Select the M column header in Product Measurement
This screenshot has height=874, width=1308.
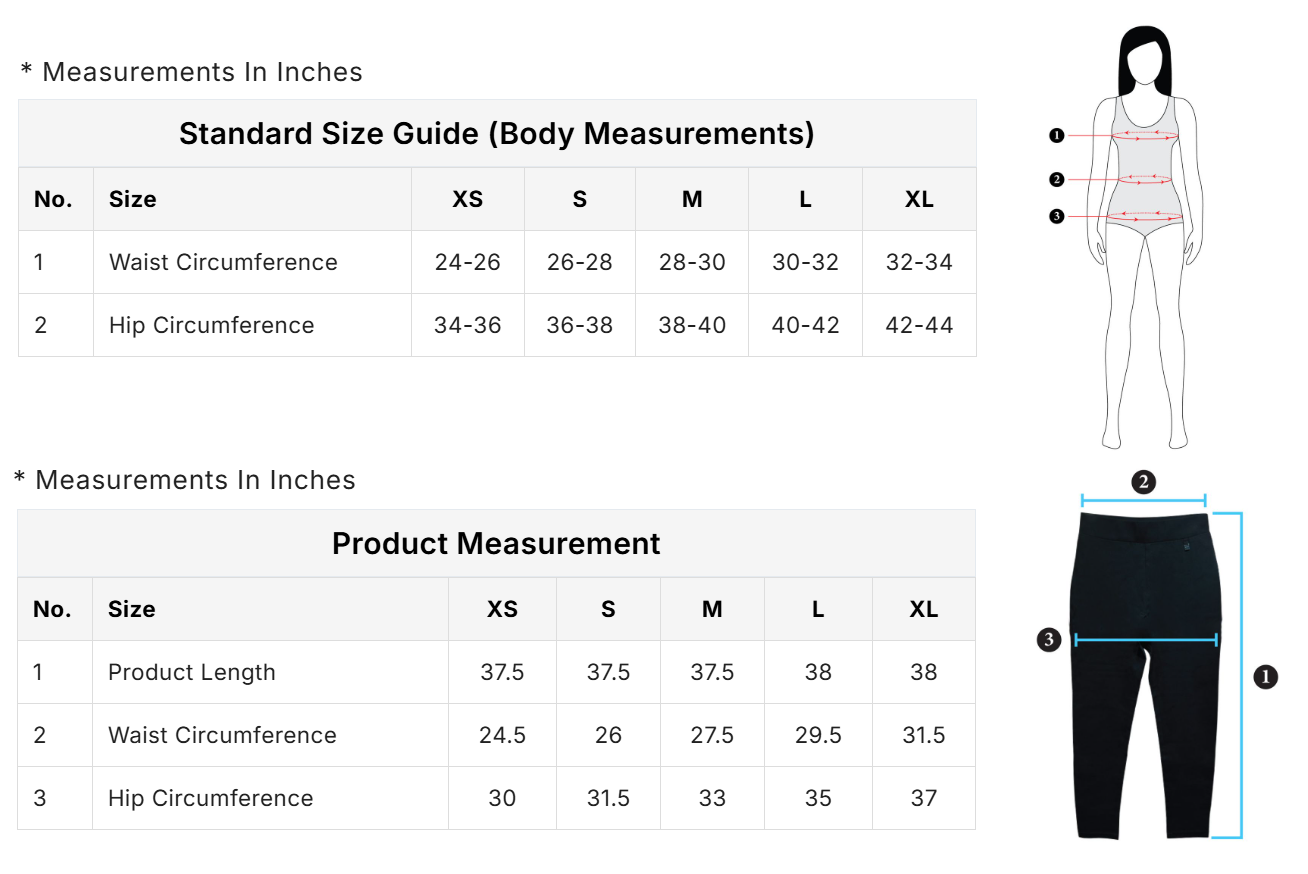tap(712, 610)
